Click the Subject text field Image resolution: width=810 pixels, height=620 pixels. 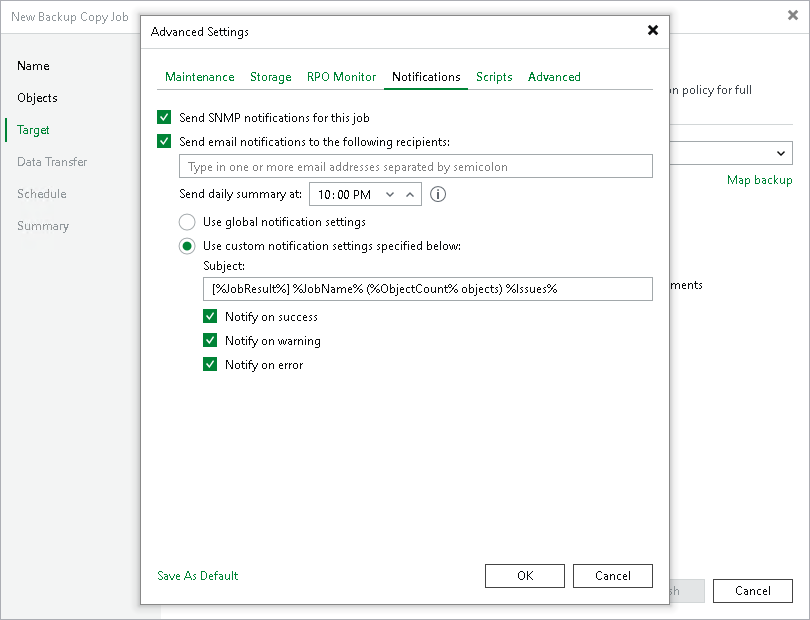pos(428,289)
